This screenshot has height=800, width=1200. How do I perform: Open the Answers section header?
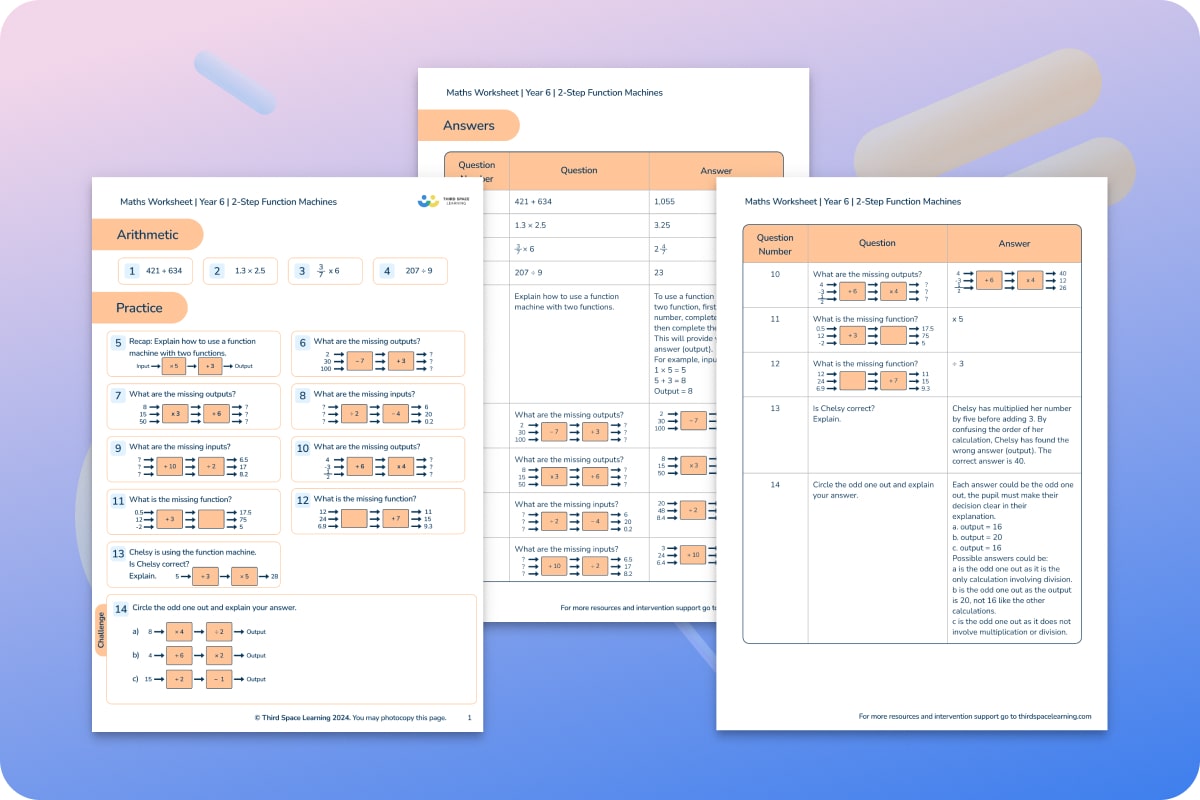click(470, 125)
